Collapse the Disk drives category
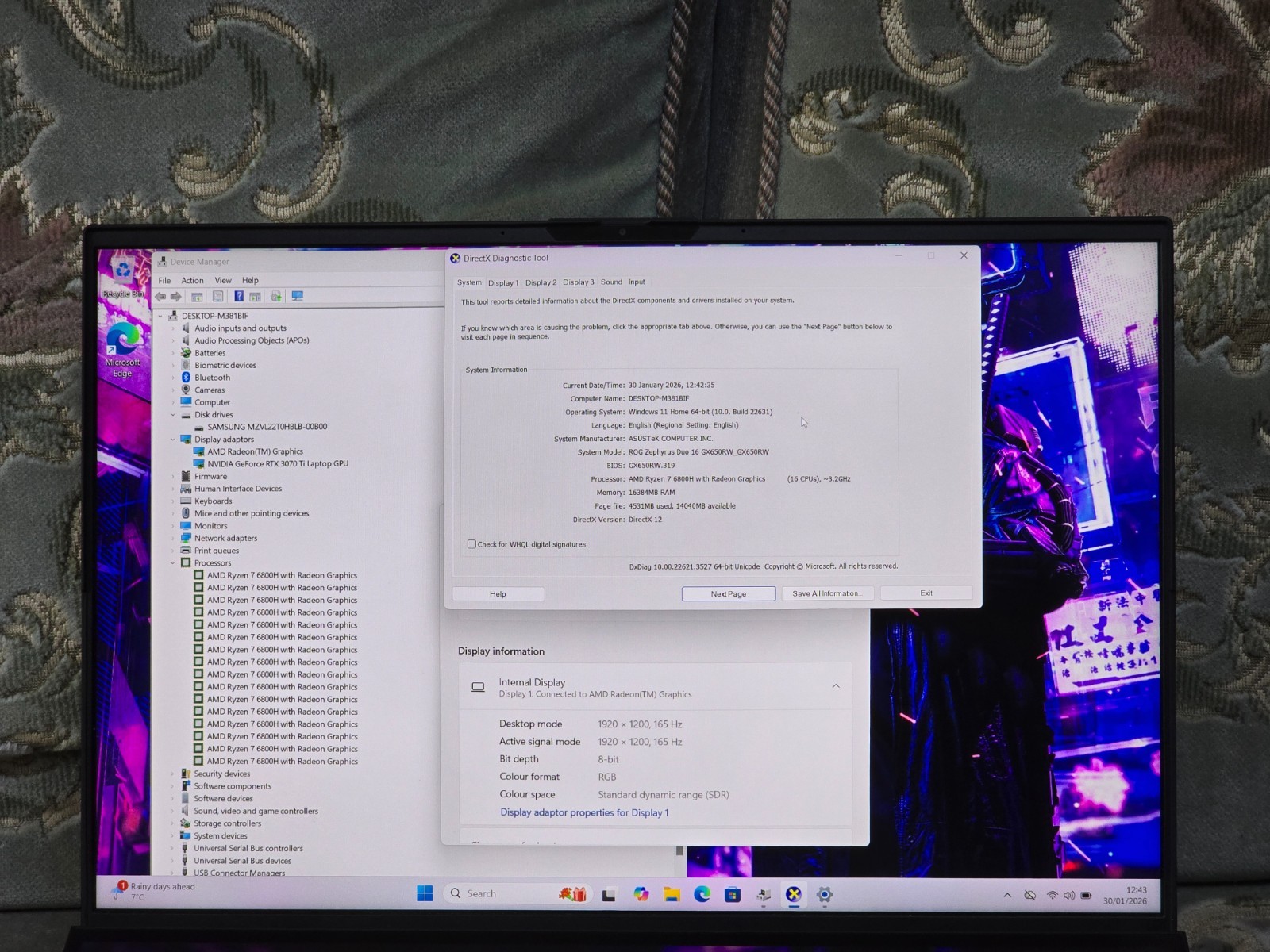Image resolution: width=1270 pixels, height=952 pixels. coord(173,415)
